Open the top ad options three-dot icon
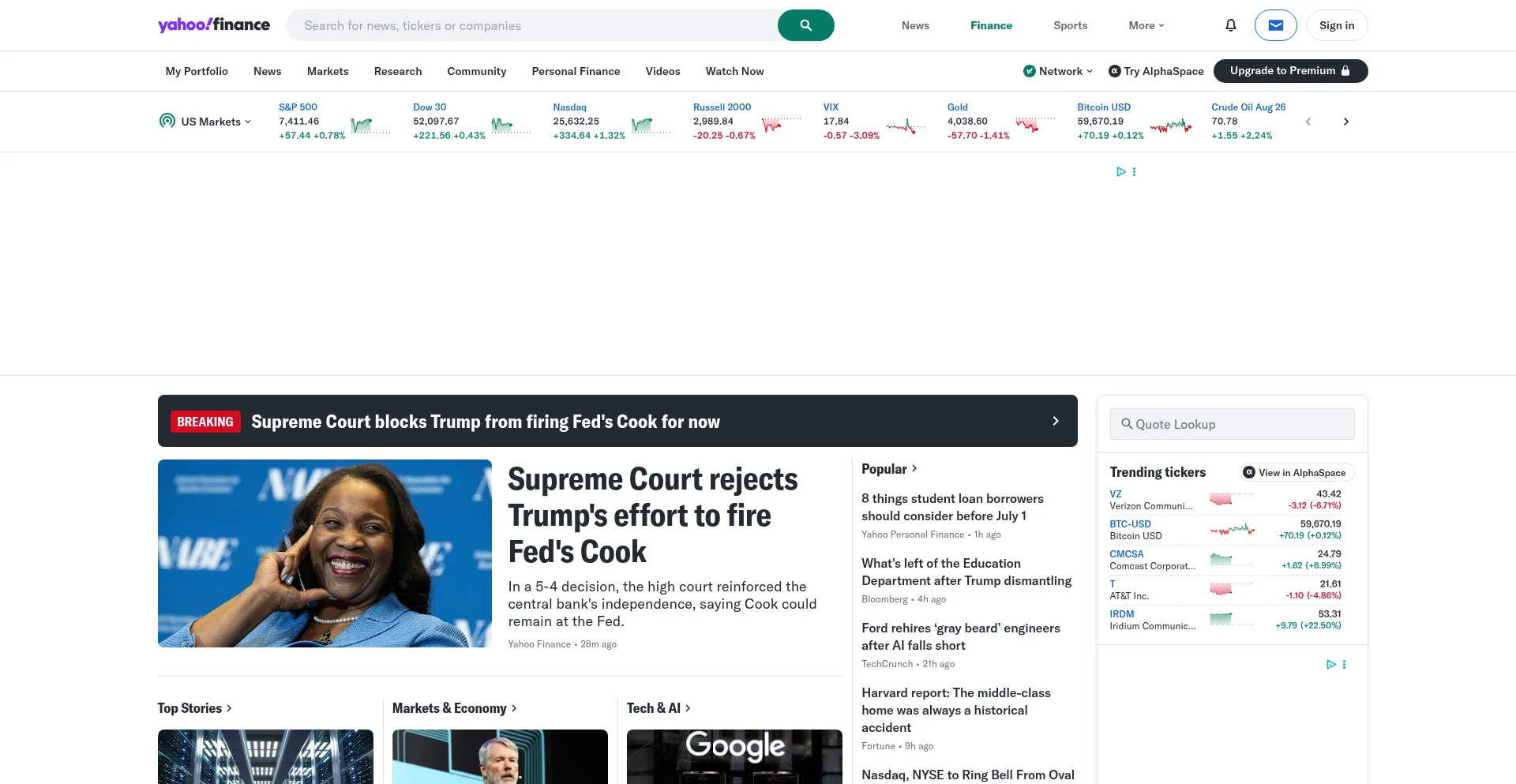This screenshot has height=784, width=1516. (1134, 171)
